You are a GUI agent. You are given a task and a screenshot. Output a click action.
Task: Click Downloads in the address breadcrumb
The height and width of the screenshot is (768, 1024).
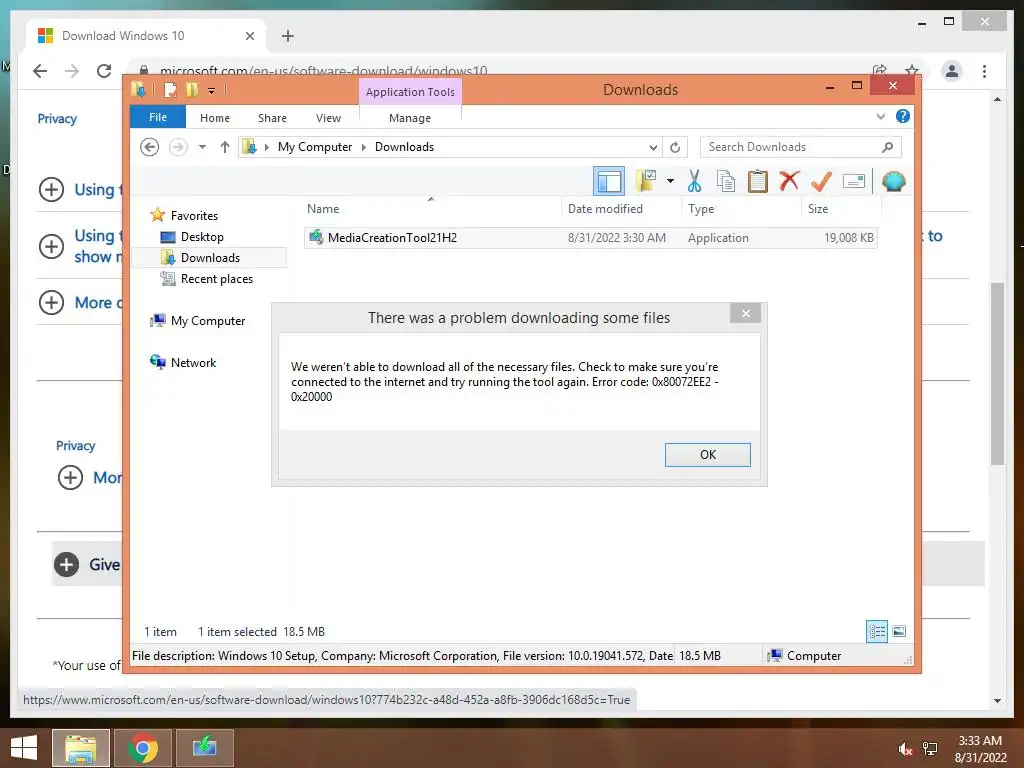pyautogui.click(x=404, y=147)
